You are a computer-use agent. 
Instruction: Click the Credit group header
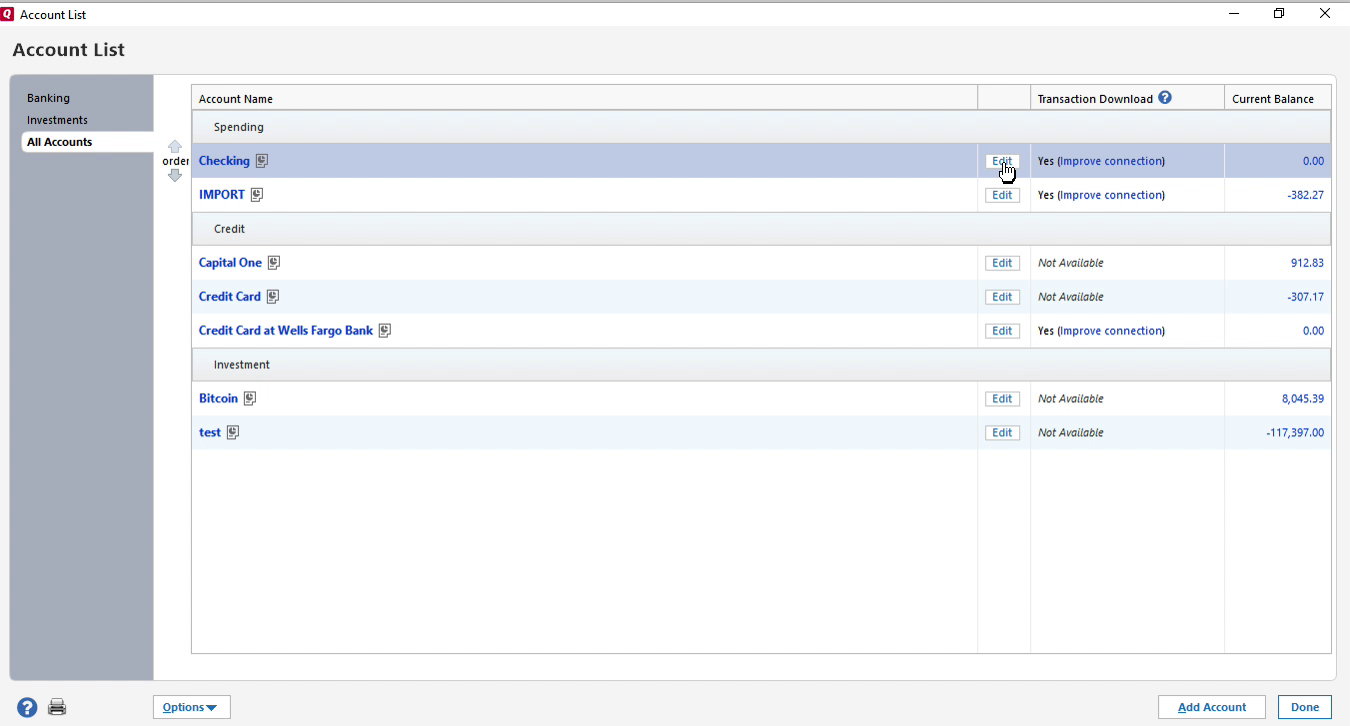click(x=761, y=229)
